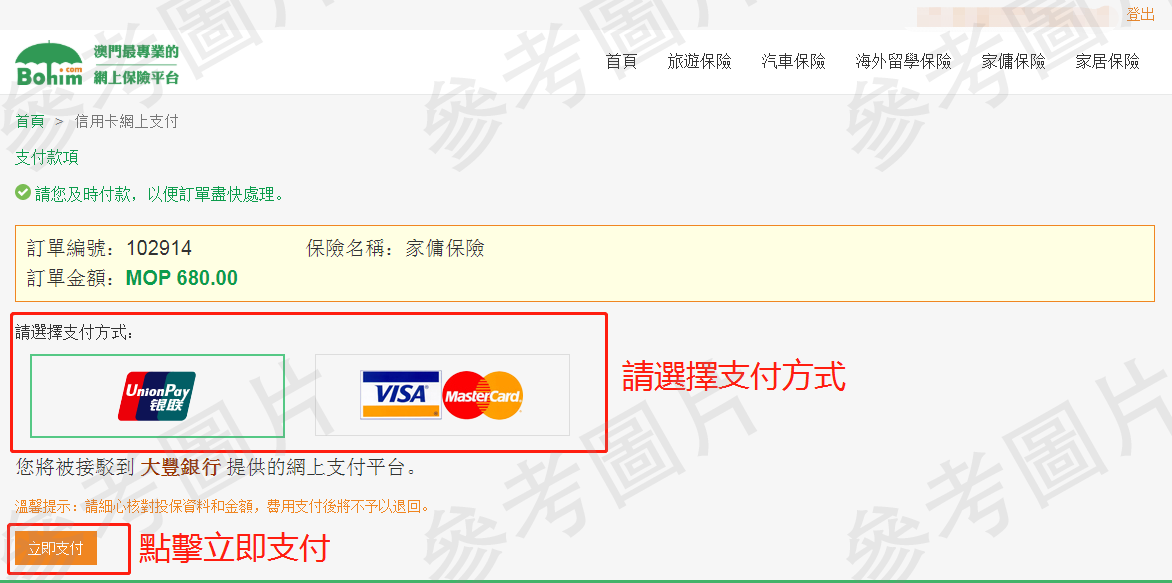Screen dimensions: 1172x583
Task: Click the 立即支付 pay now button
Action: tap(56, 549)
